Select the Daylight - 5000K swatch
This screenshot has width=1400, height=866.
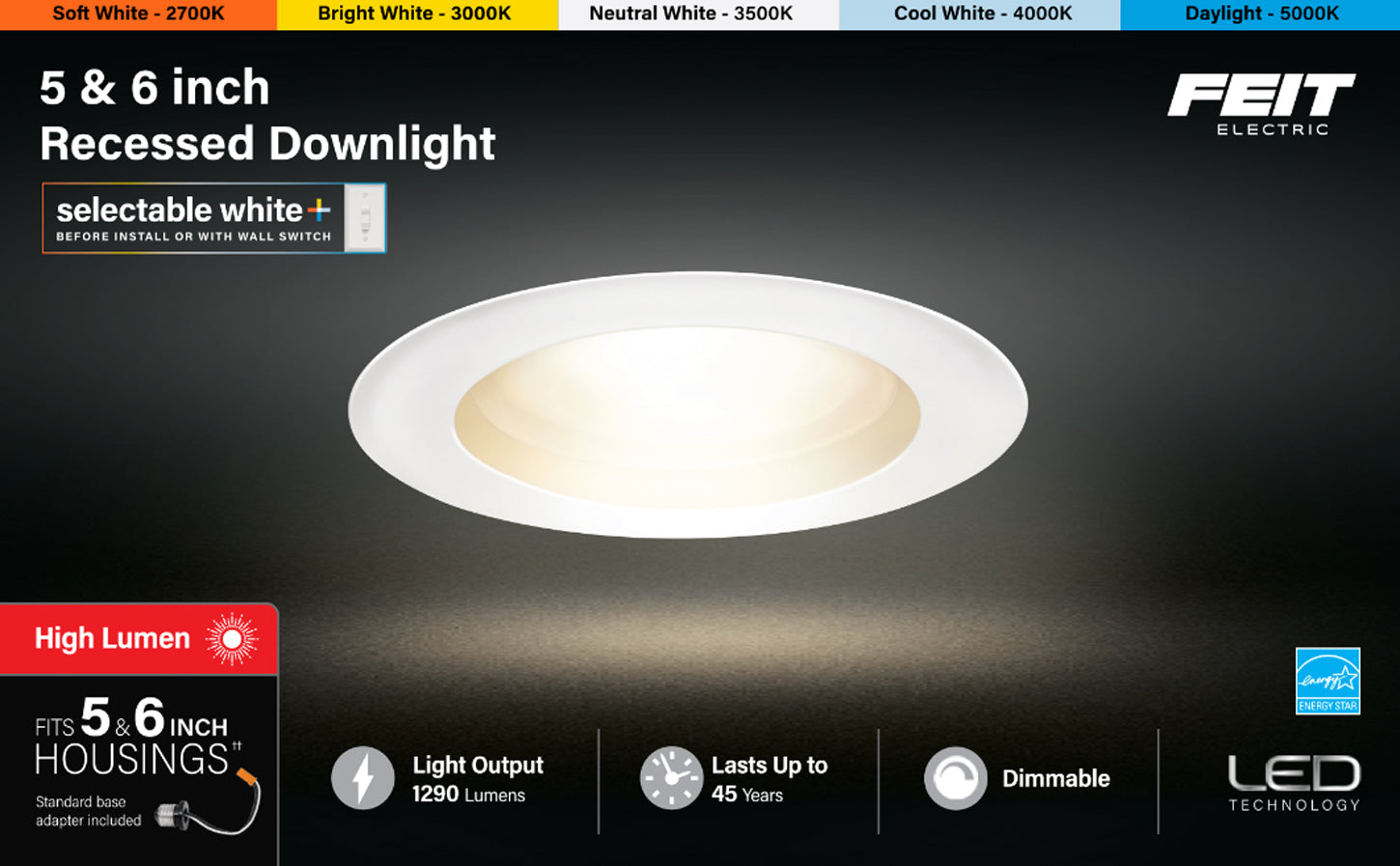click(x=1260, y=14)
